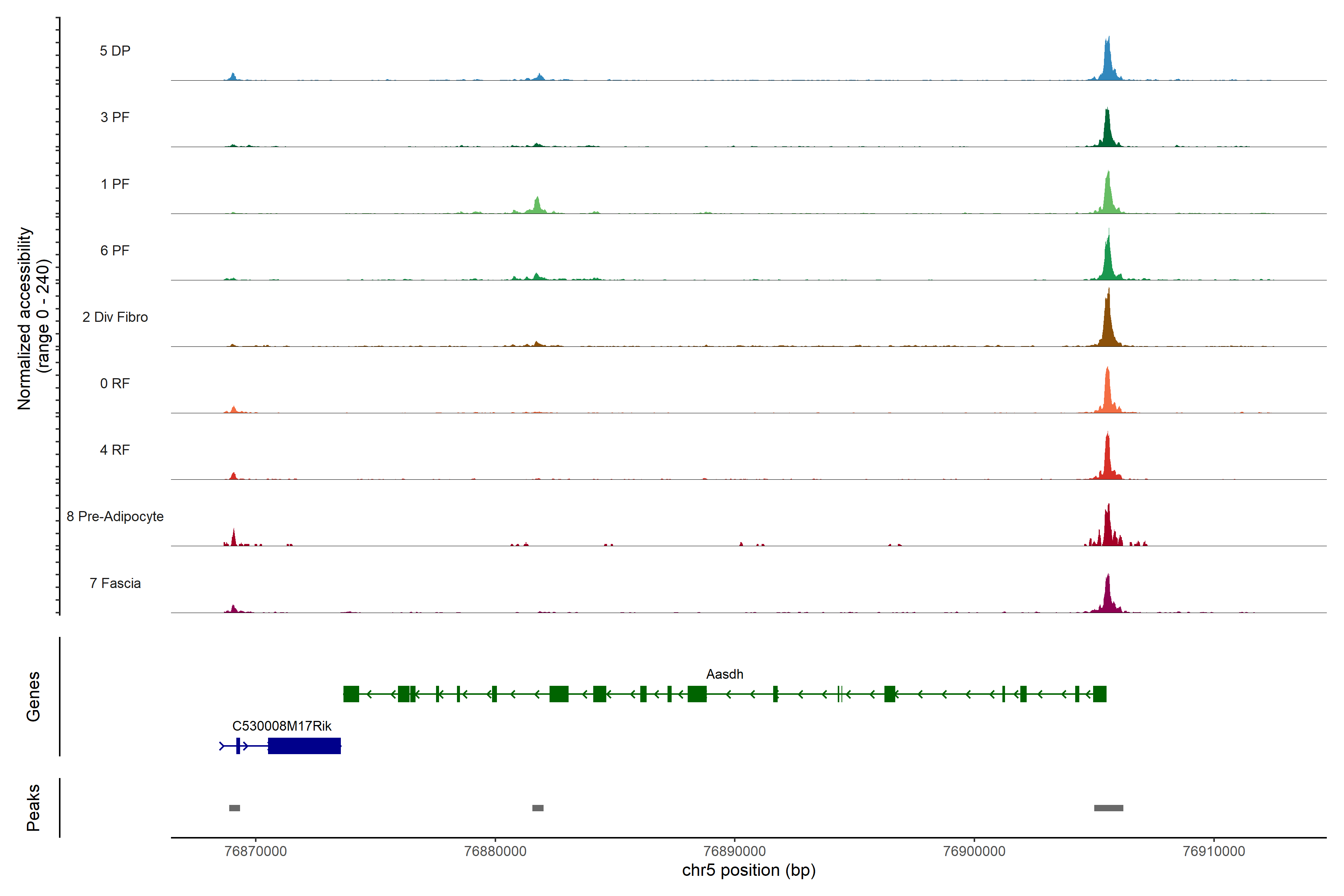This screenshot has height=896, width=1344.
Task: Select the 7 Fascia track label
Action: (x=115, y=583)
